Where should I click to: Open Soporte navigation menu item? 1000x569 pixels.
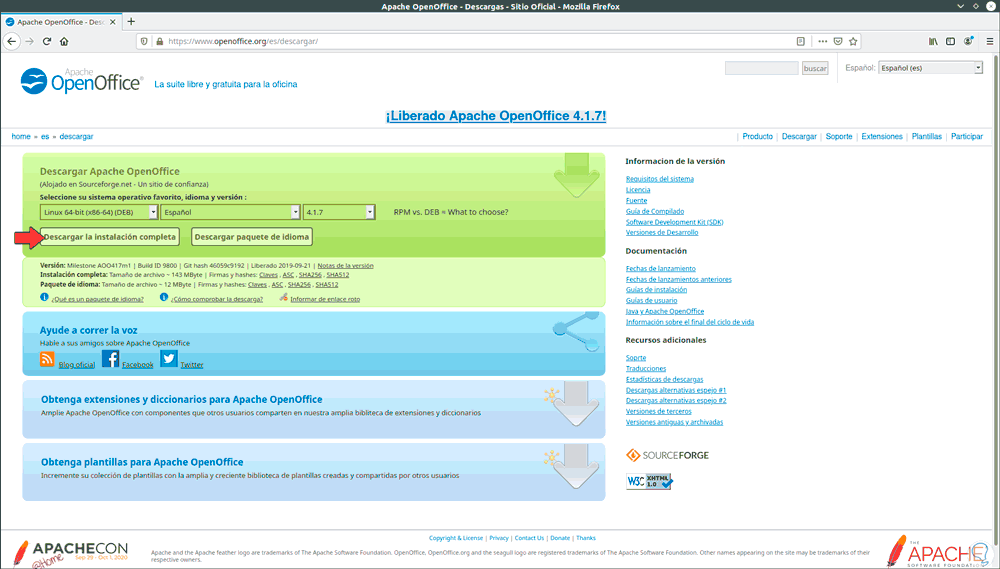point(839,137)
